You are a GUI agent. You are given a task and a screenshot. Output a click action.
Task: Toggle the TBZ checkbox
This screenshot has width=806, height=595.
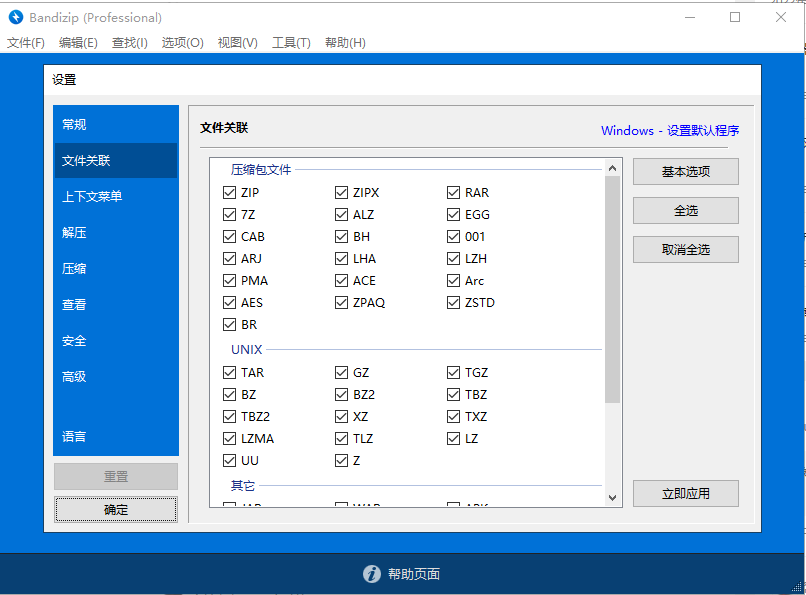click(x=453, y=395)
